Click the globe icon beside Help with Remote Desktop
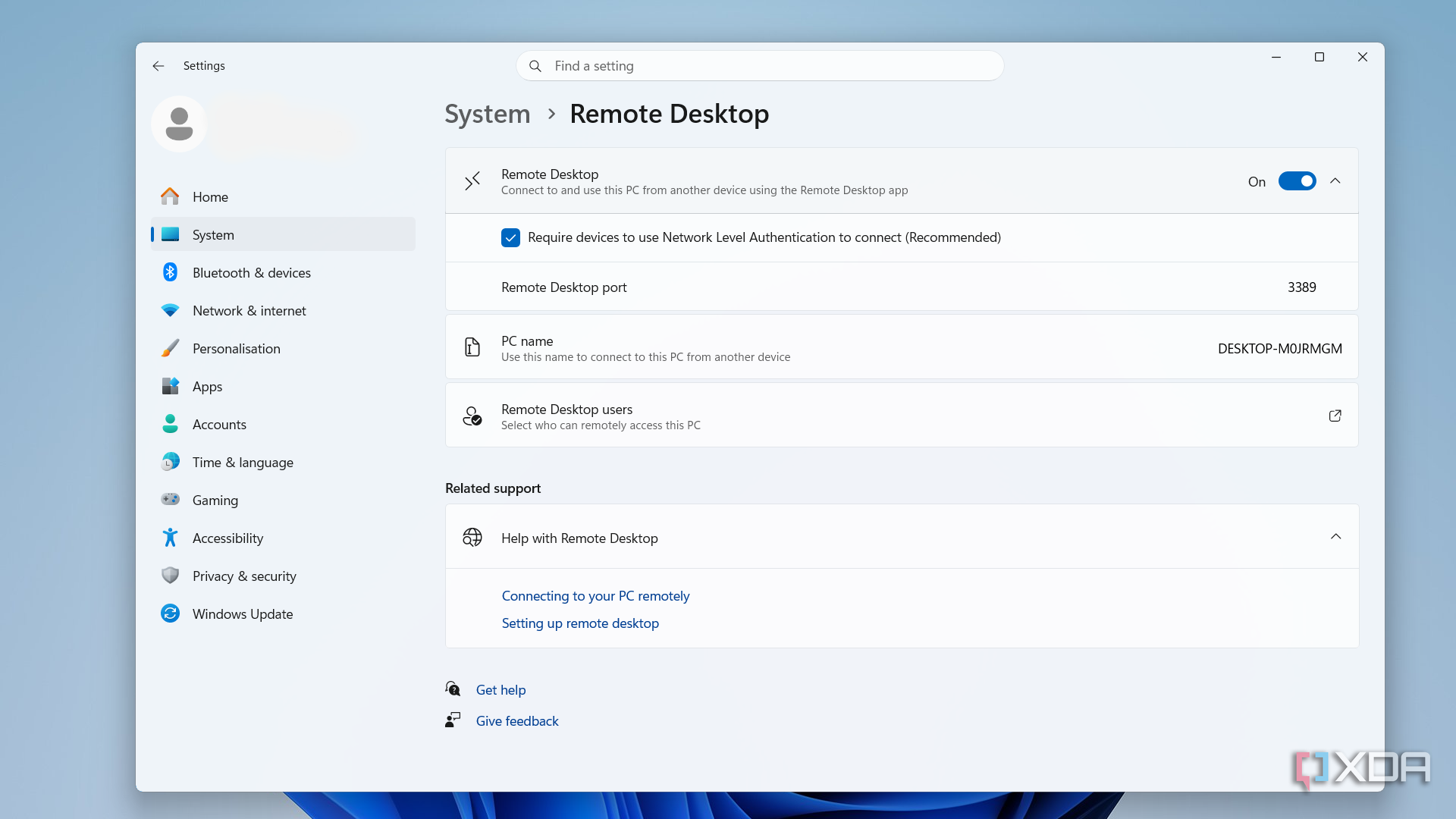 472,538
